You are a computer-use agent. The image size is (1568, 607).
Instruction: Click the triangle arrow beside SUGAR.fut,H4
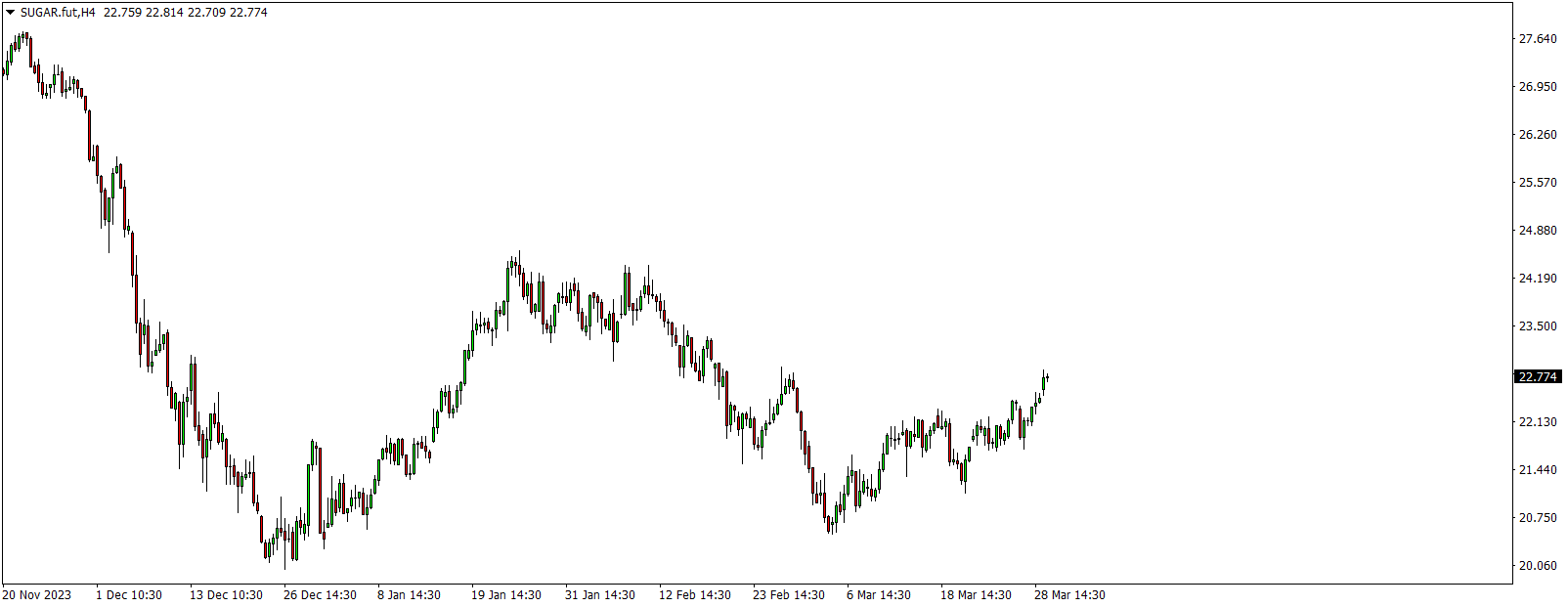coord(11,13)
